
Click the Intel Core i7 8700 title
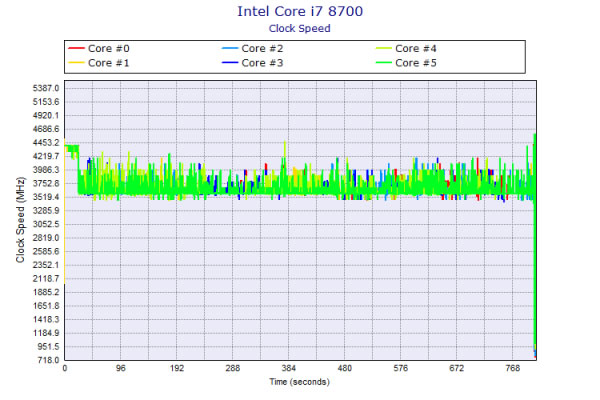(x=300, y=11)
